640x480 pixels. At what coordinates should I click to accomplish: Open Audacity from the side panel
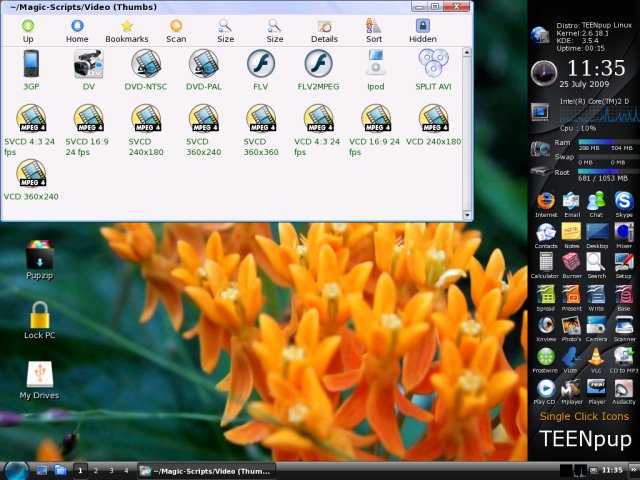pyautogui.click(x=623, y=390)
